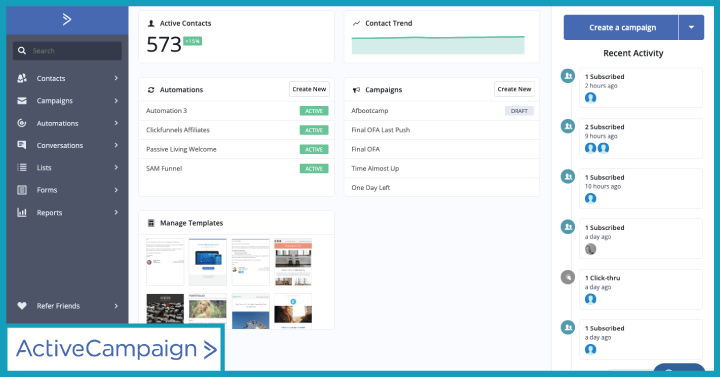The image size is (720, 377).
Task: Click the DRAFT badge on Afbootcamp
Action: (x=519, y=111)
